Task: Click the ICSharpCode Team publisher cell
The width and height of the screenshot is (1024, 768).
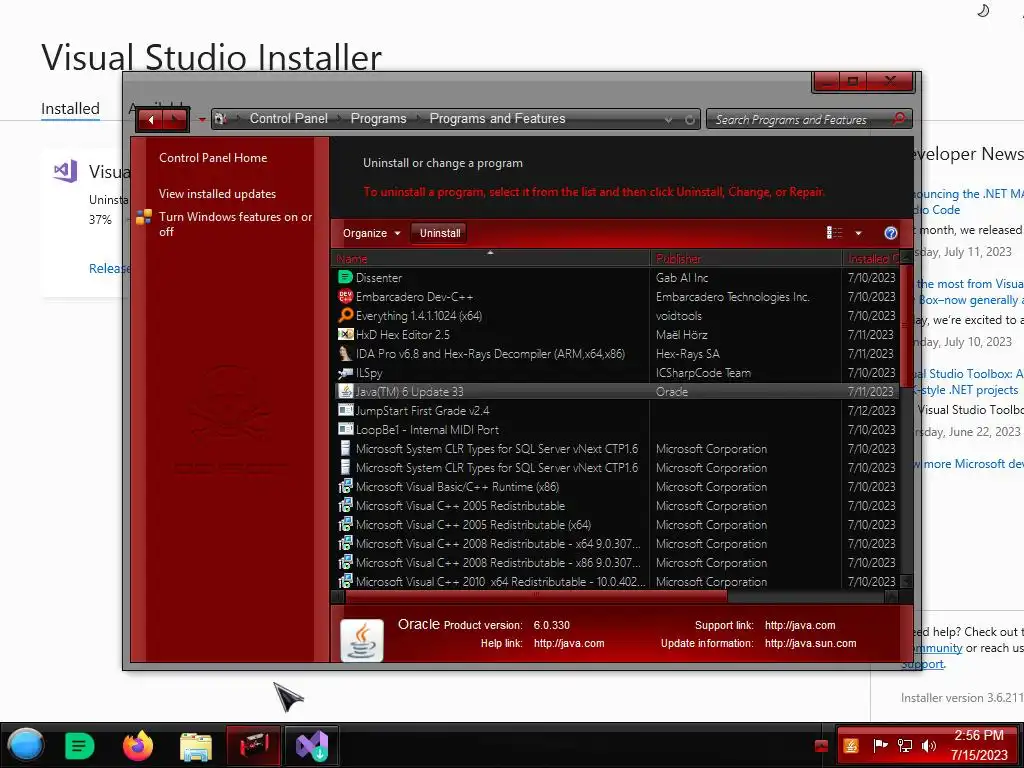Action: pyautogui.click(x=703, y=373)
